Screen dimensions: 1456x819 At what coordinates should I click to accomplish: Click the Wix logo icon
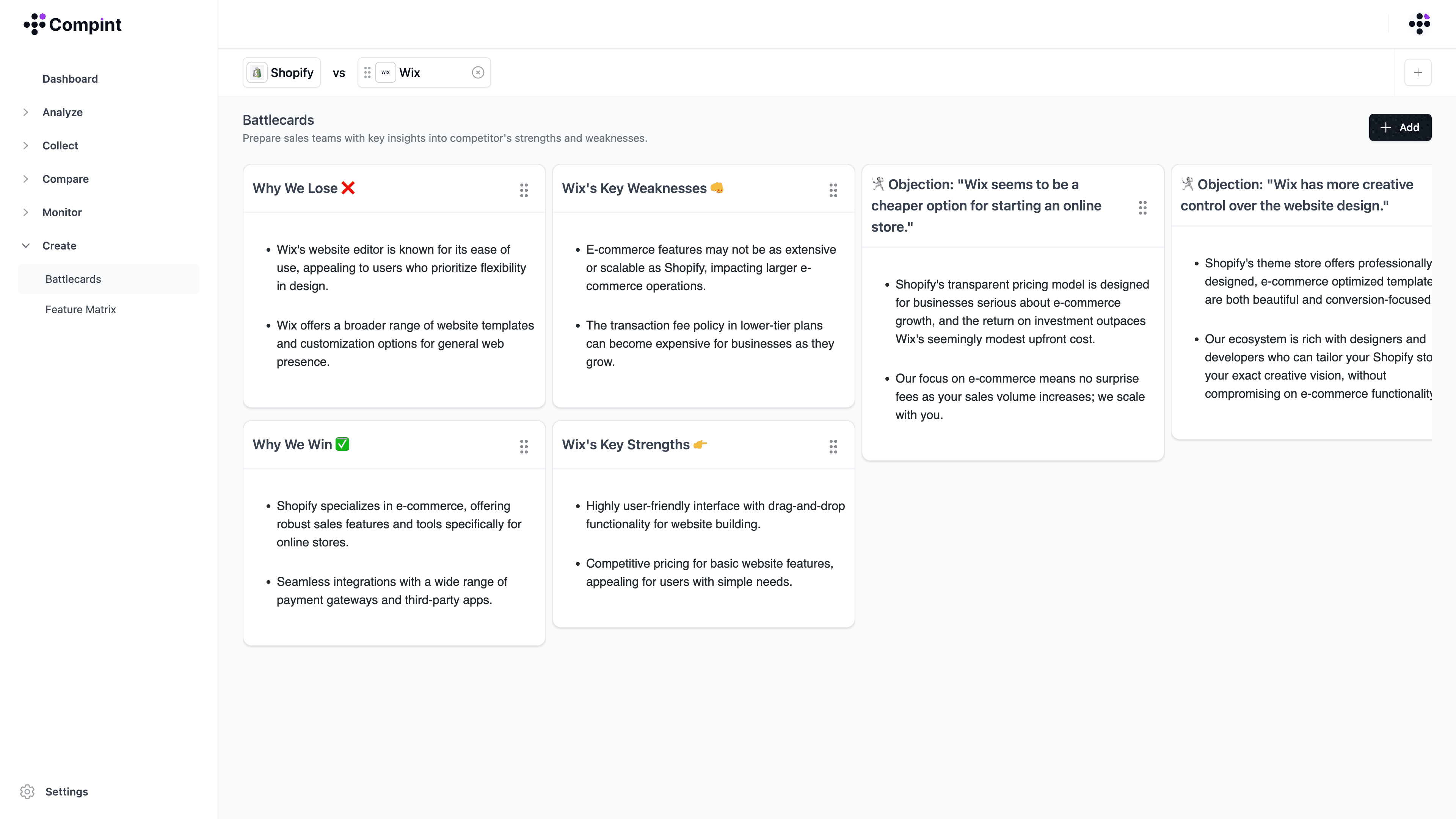tap(386, 72)
